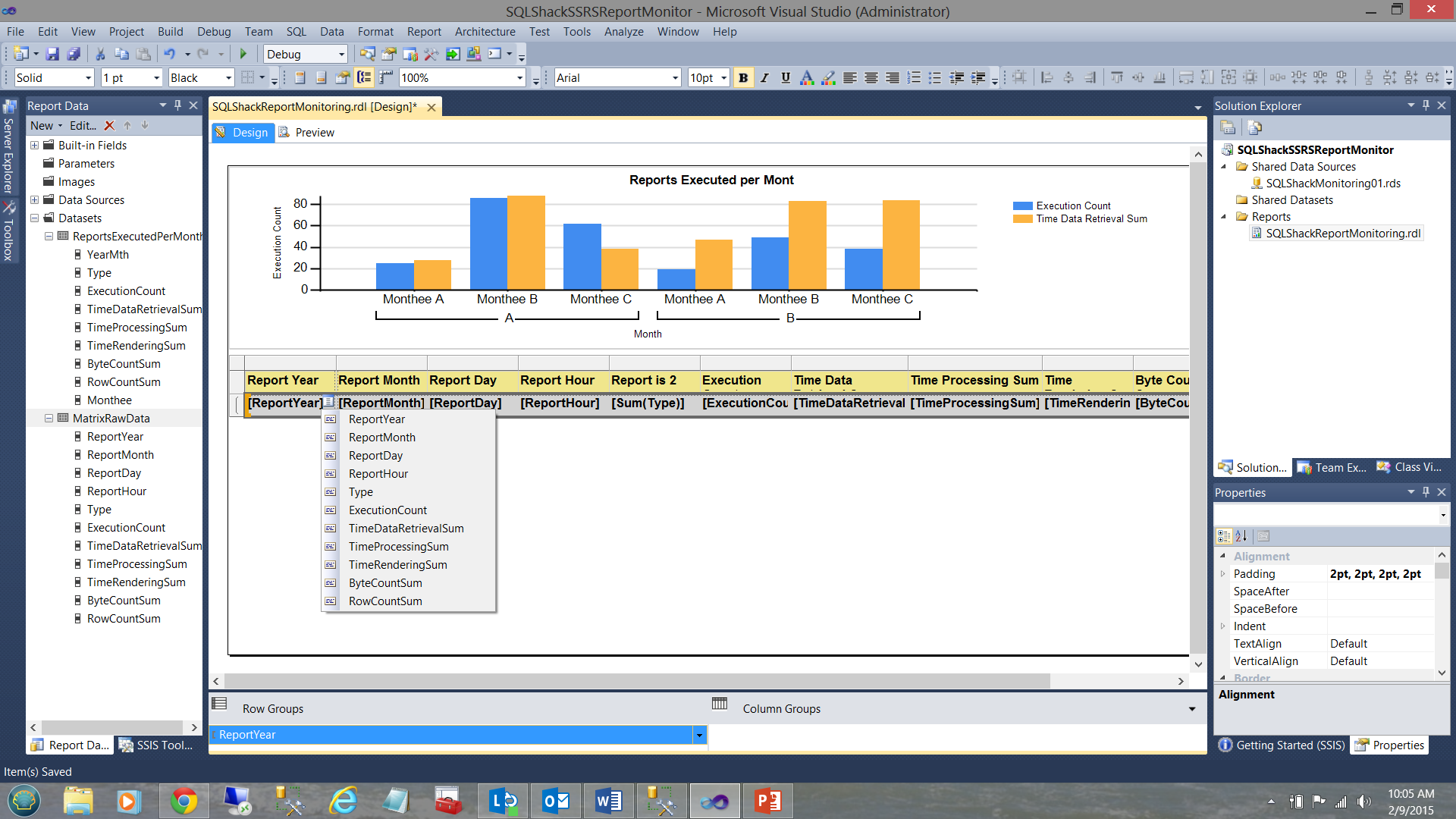Expand the Built-in Fields tree node
This screenshot has height=819, width=1456.
(x=34, y=146)
